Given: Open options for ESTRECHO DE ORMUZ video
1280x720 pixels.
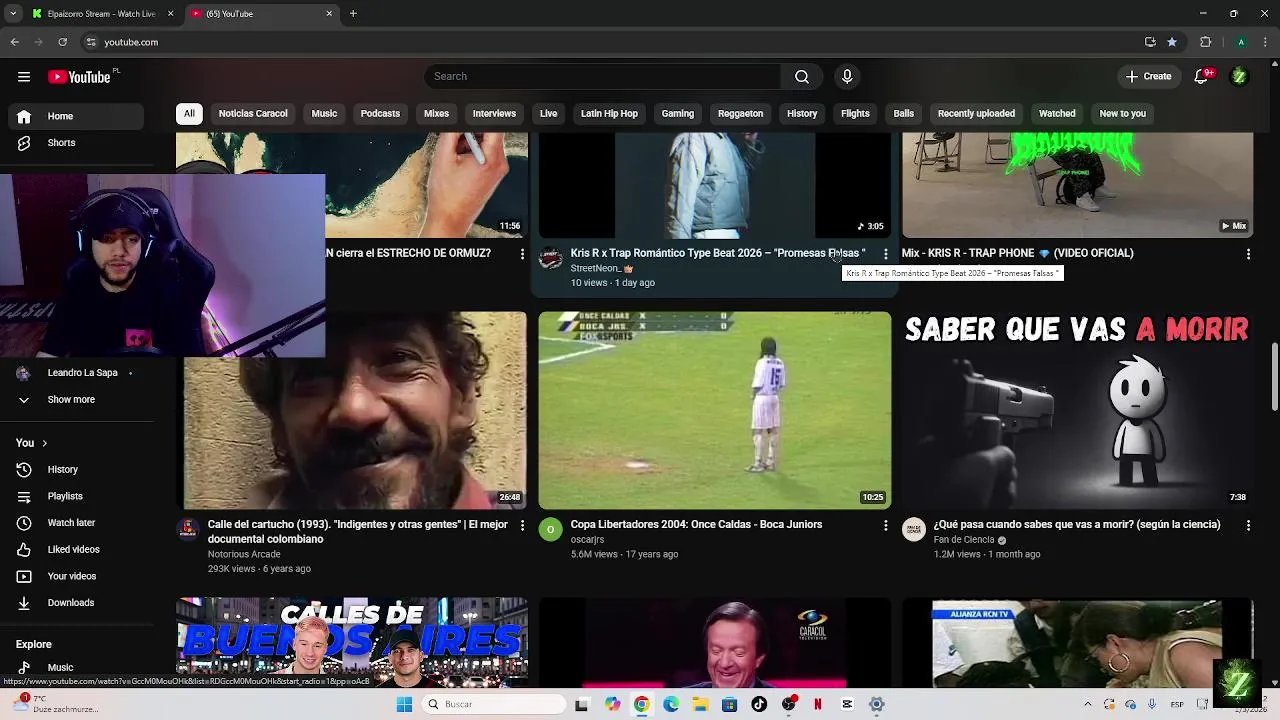Looking at the screenshot, I should 522,255.
